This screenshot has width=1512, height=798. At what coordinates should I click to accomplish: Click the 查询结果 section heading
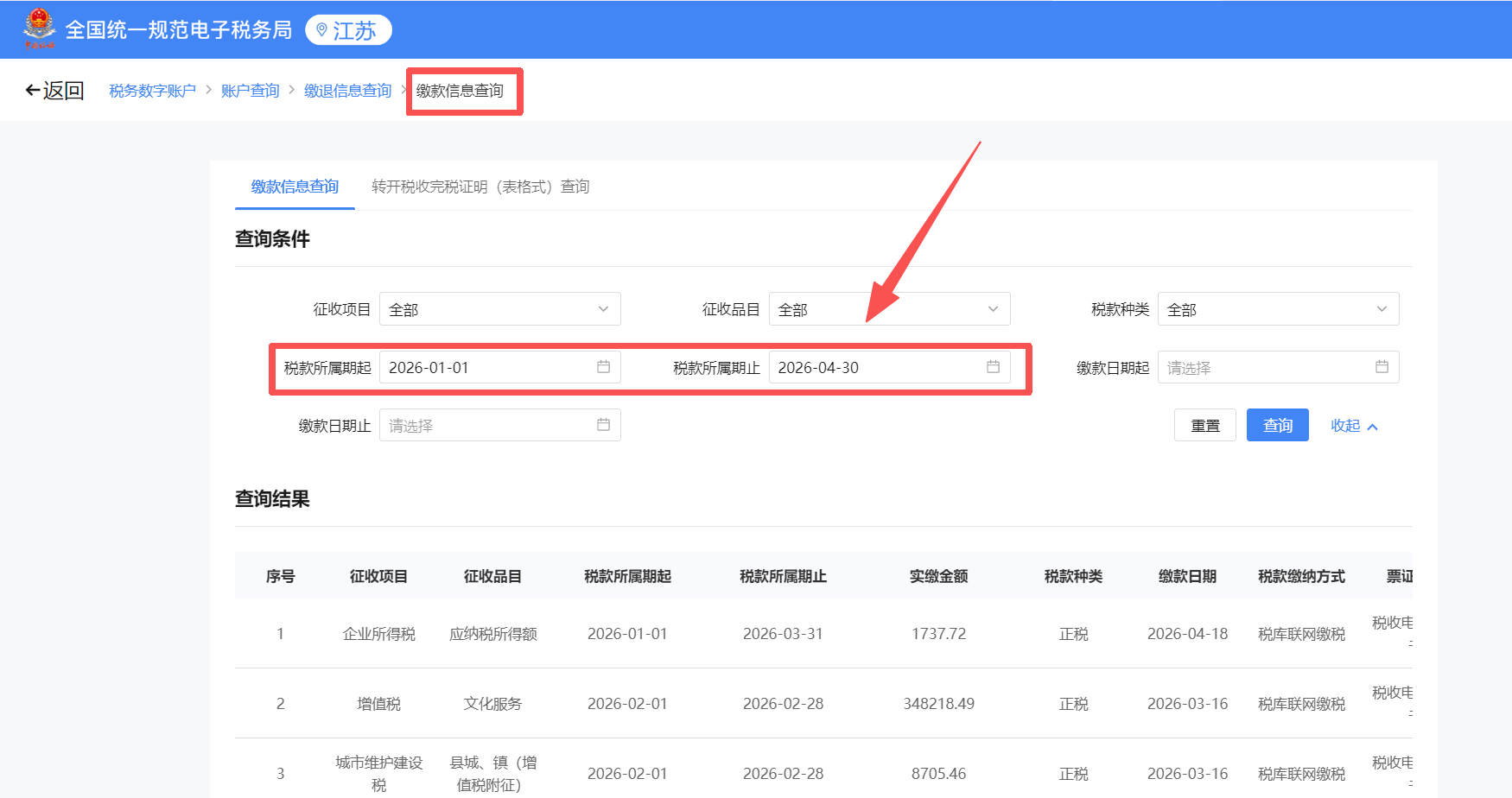click(x=272, y=499)
